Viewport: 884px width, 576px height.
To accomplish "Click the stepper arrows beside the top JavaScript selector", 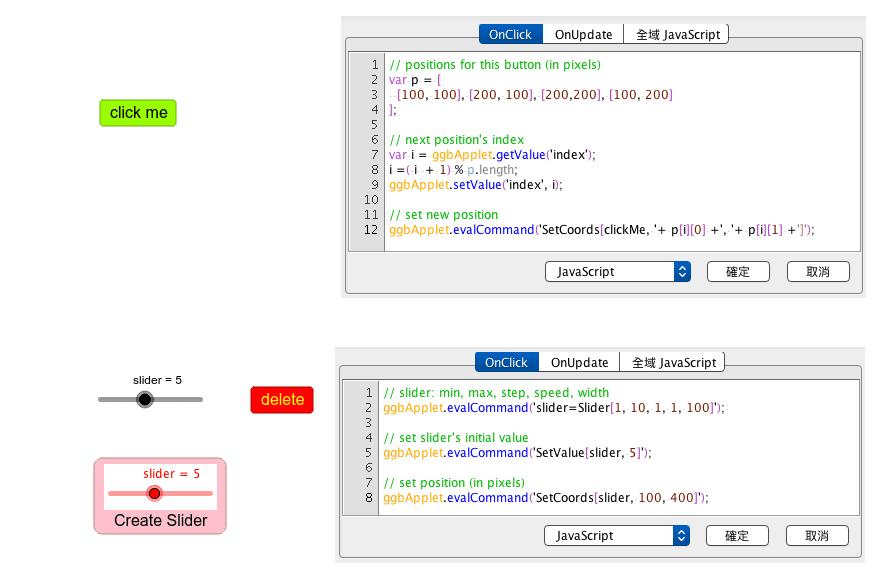I will click(x=681, y=271).
